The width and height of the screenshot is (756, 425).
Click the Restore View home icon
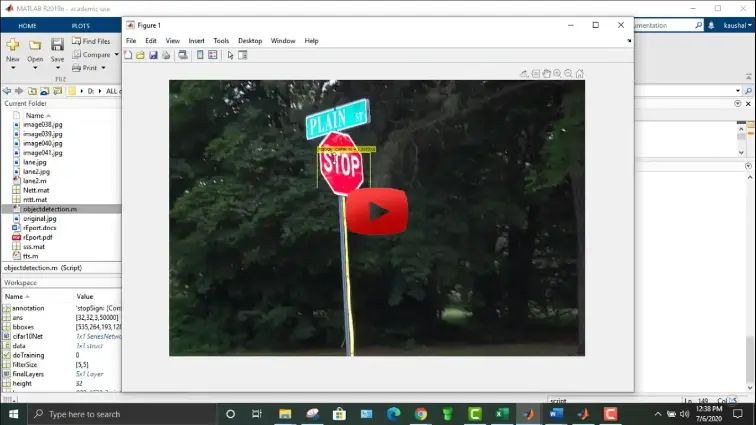[580, 74]
